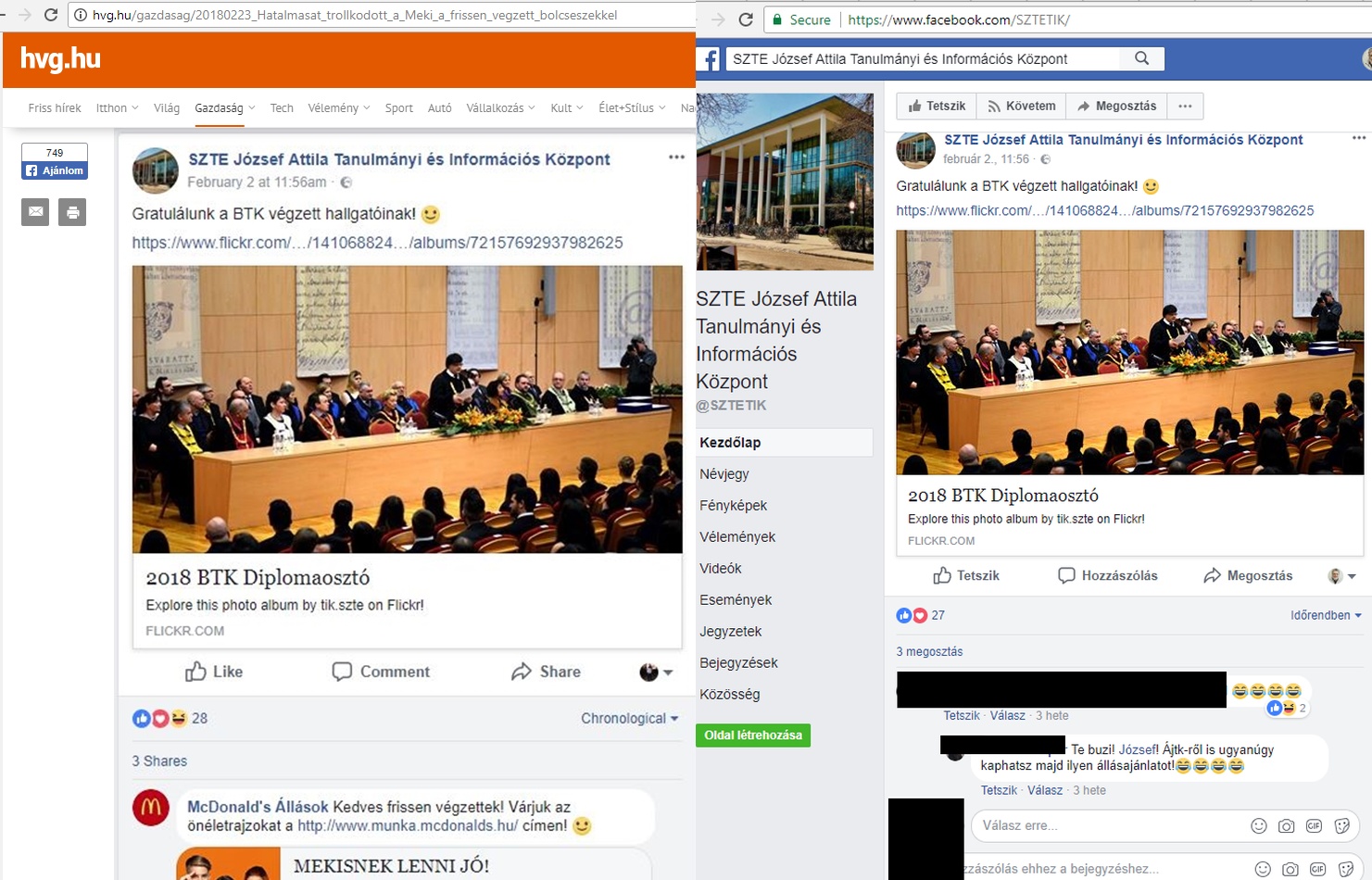Open the Gazdaság menu on hvg
Viewport: 1372px width, 880px height.
(x=224, y=108)
